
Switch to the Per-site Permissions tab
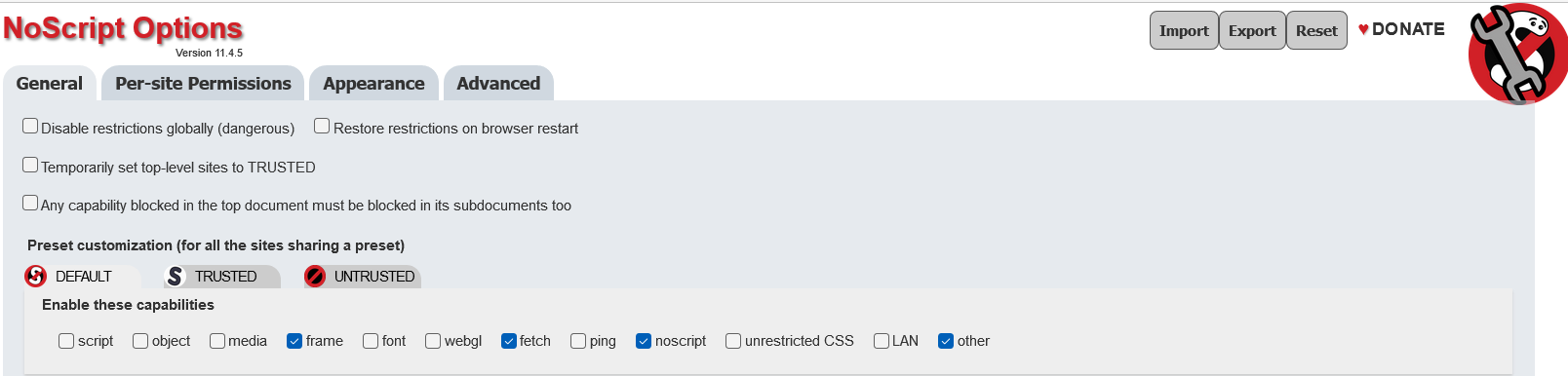tap(203, 84)
